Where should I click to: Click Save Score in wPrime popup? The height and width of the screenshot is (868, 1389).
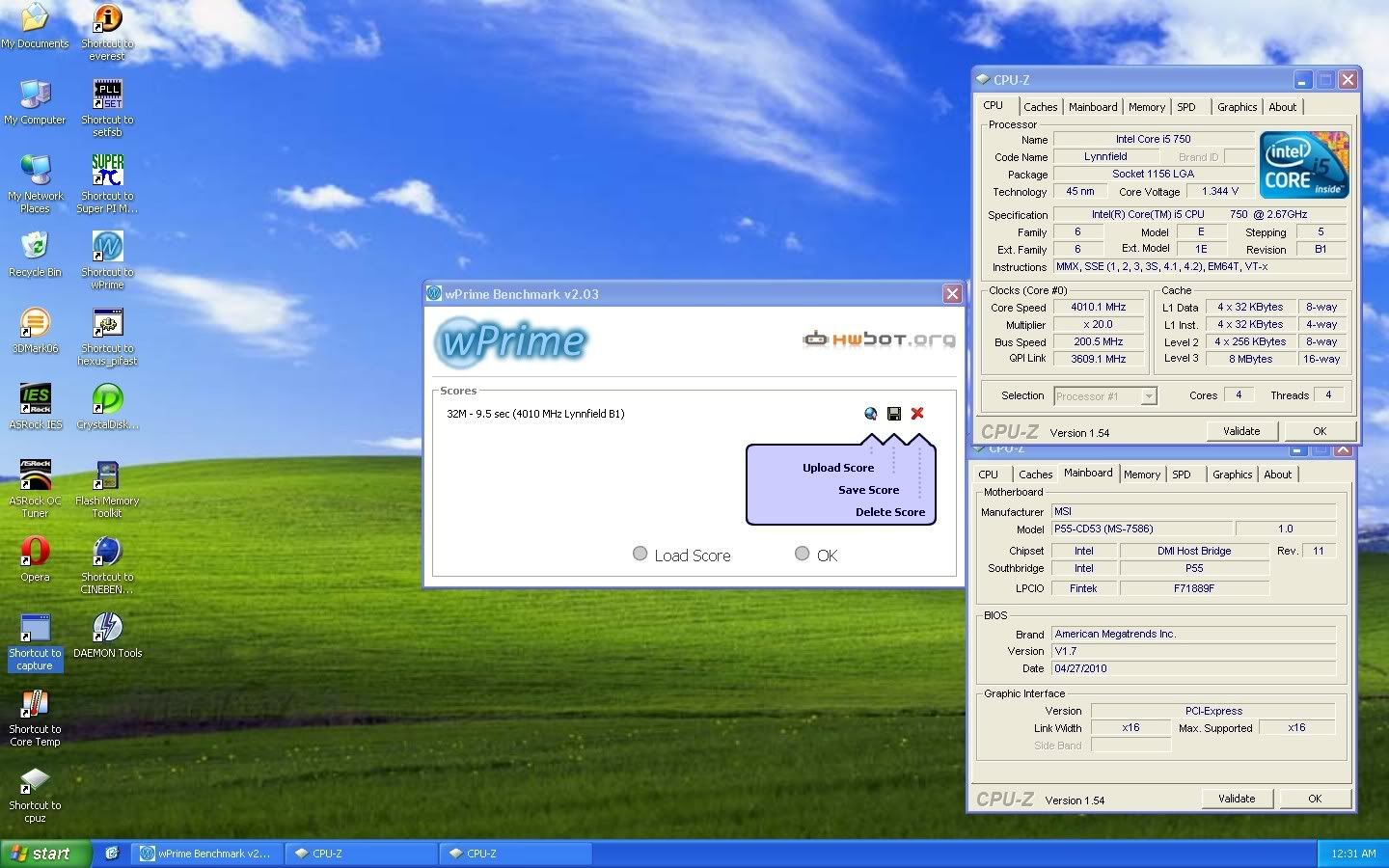[x=868, y=490]
